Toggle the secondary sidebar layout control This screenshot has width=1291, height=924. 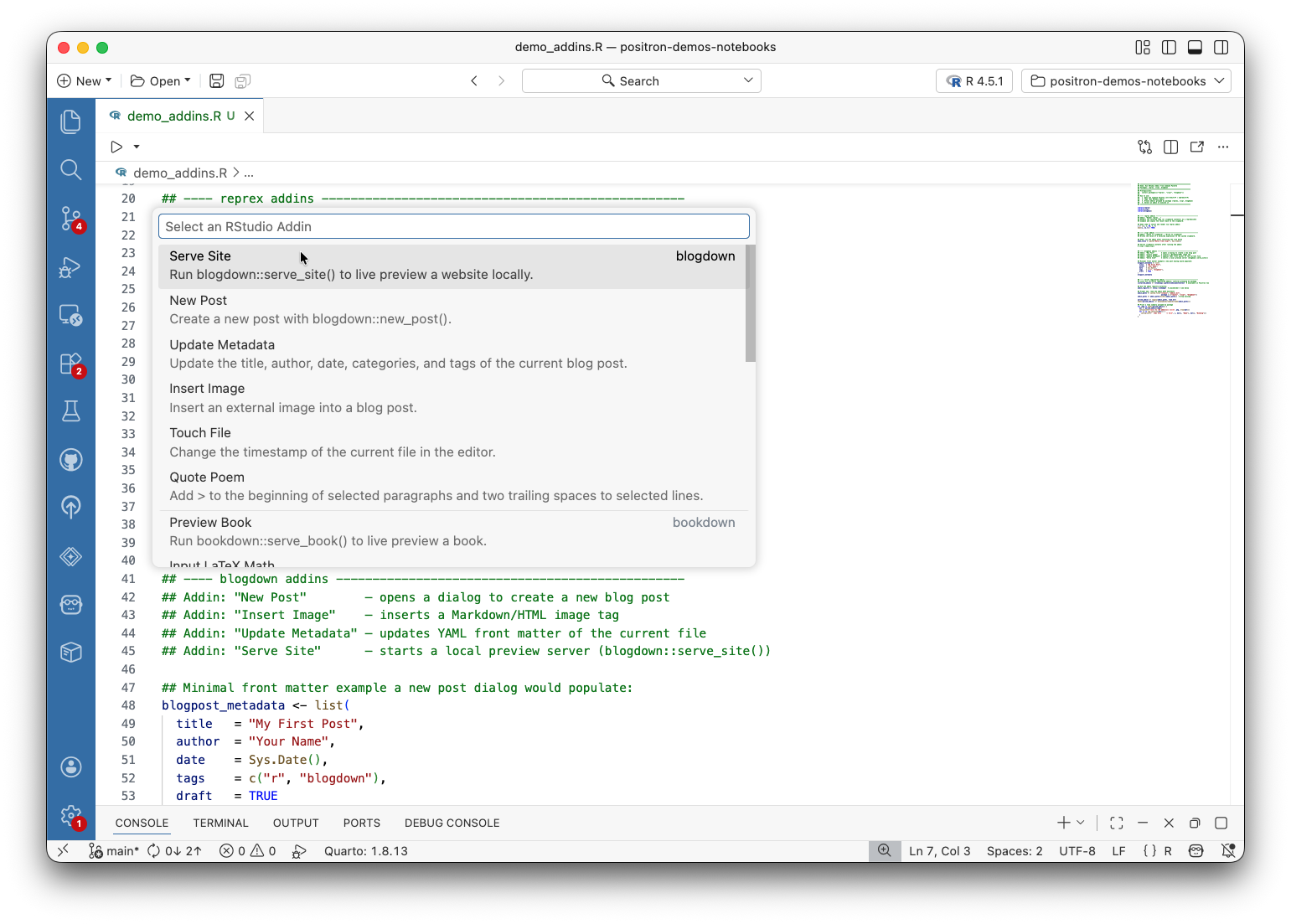[x=1221, y=47]
